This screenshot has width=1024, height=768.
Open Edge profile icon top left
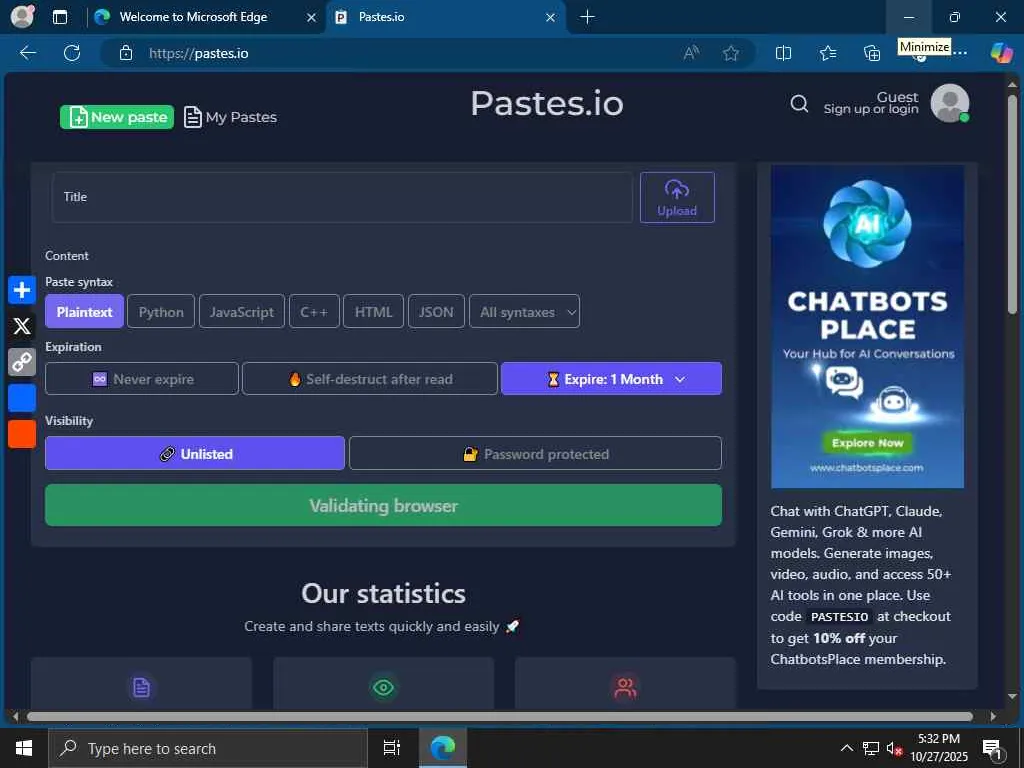pos(22,16)
